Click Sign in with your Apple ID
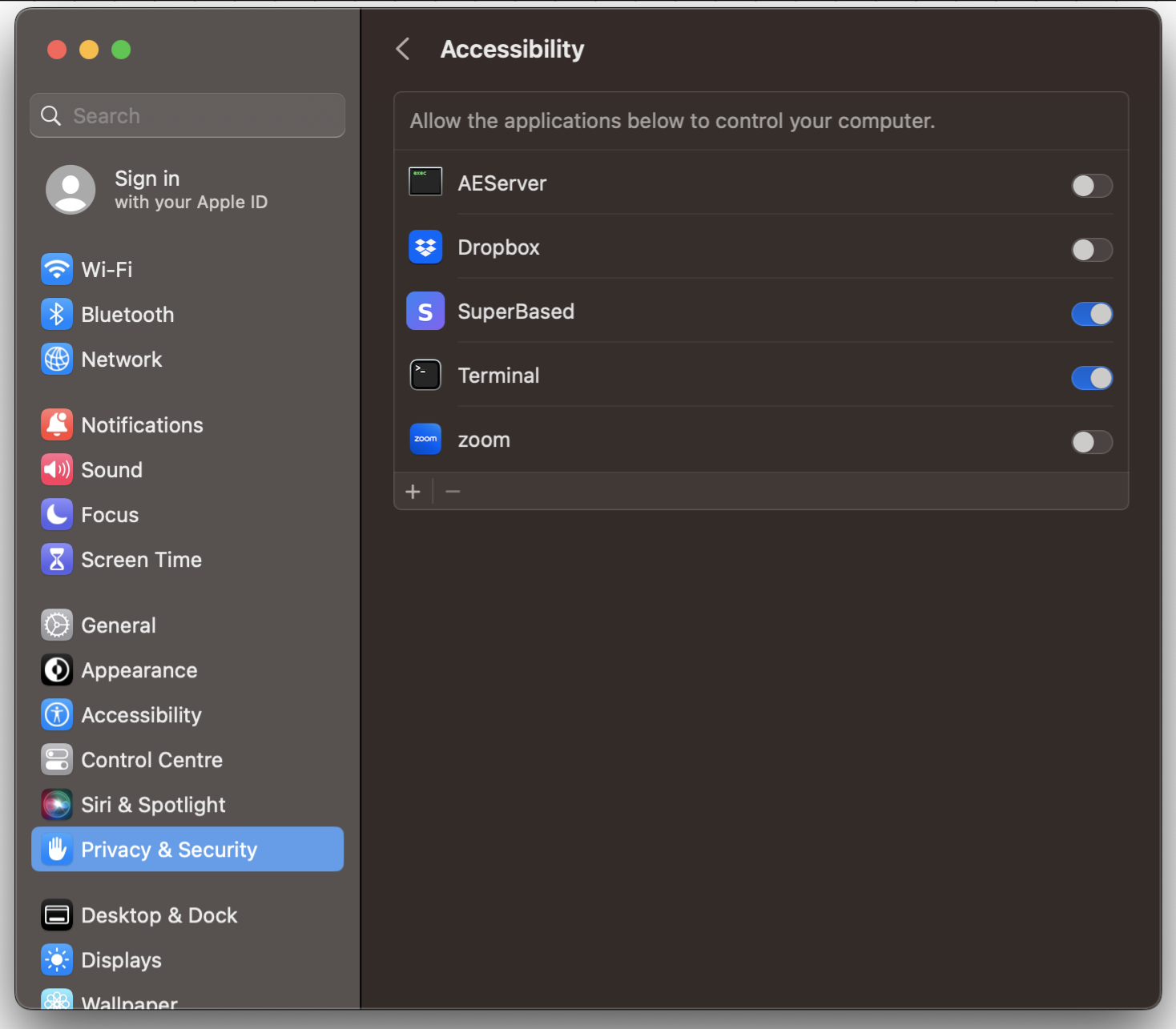The height and width of the screenshot is (1029, 1176). pyautogui.click(x=191, y=190)
